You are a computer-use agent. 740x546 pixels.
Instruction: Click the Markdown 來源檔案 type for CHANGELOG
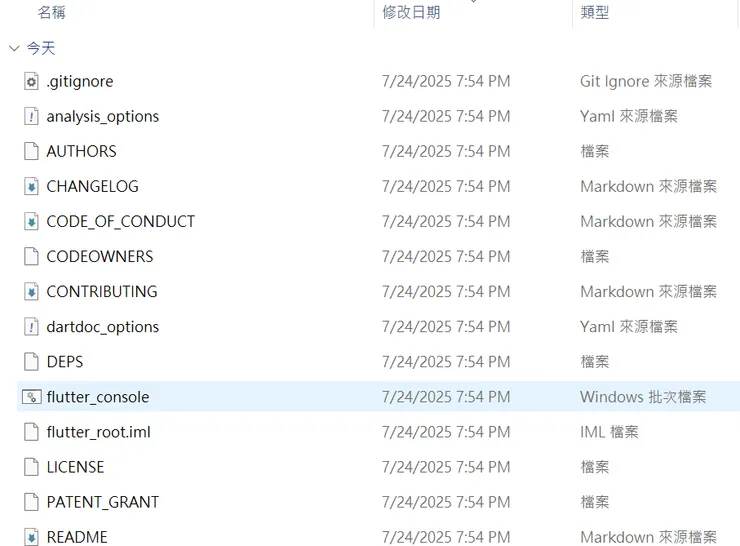[x=648, y=186]
